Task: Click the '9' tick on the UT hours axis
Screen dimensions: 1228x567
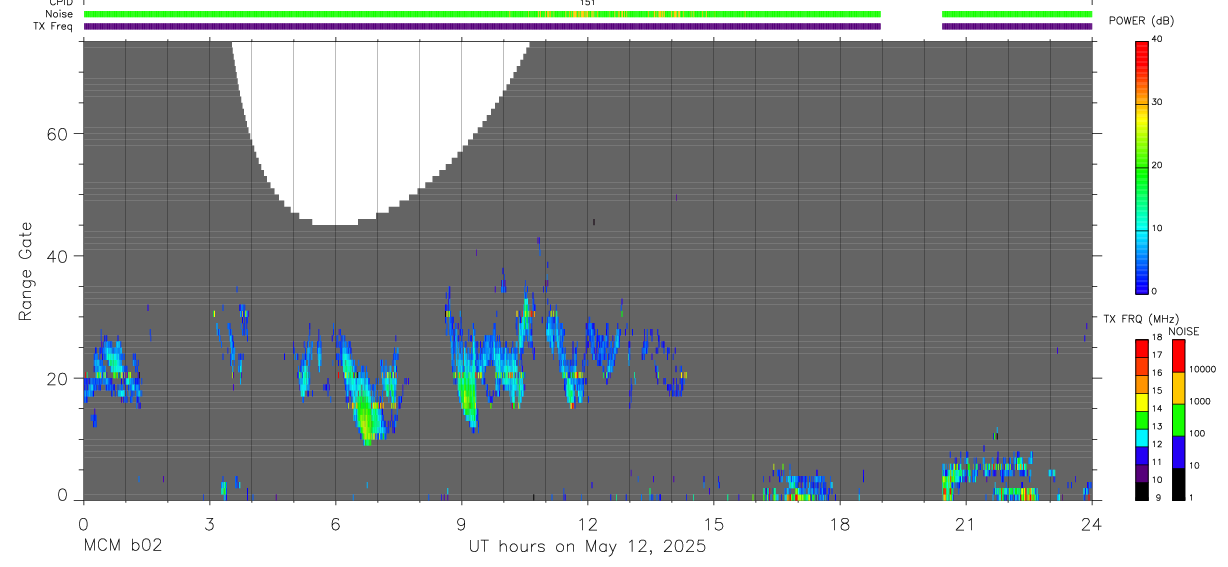Action: [x=461, y=524]
